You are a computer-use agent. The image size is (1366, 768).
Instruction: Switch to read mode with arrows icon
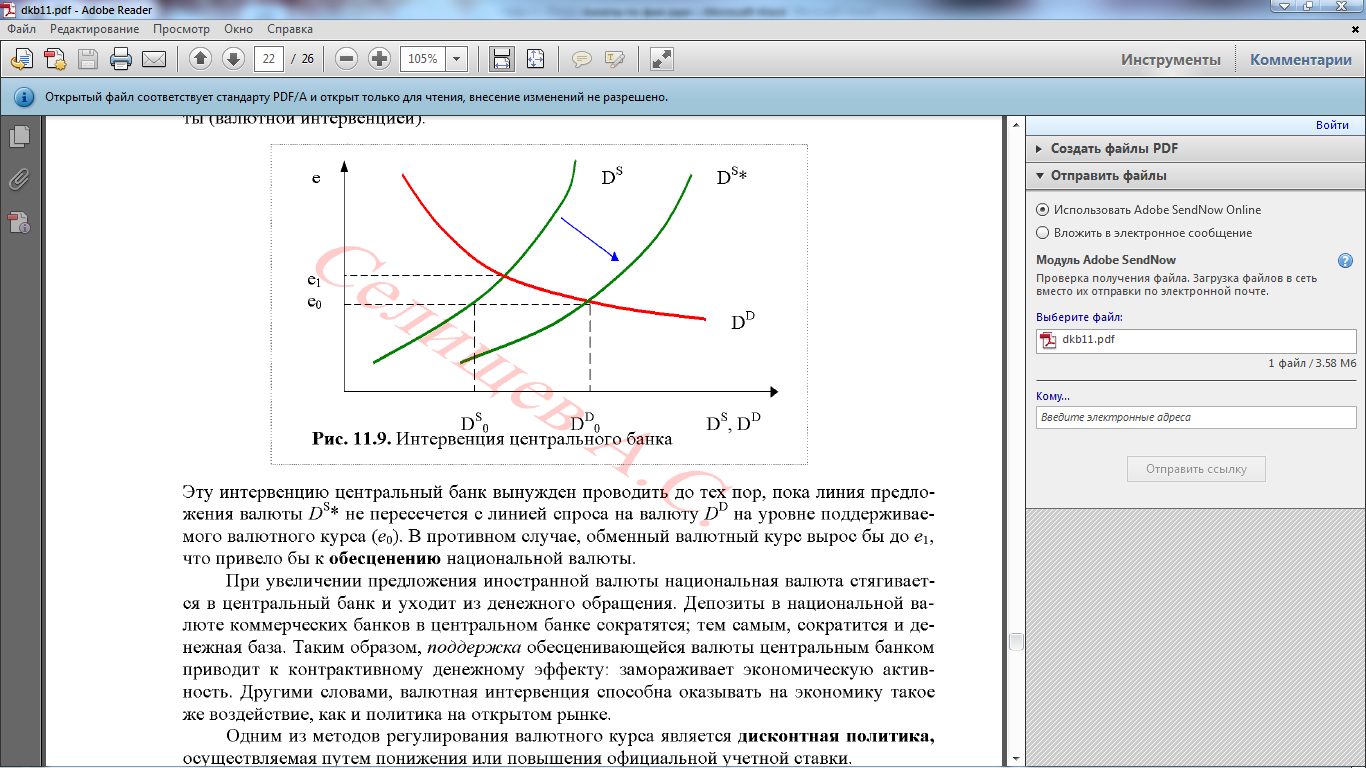pyautogui.click(x=661, y=59)
